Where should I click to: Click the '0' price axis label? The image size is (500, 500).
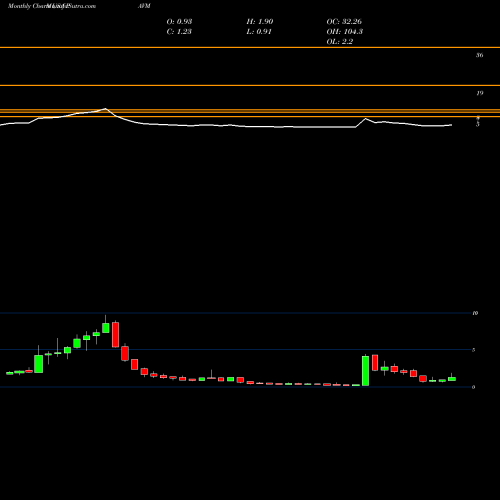tap(473, 387)
